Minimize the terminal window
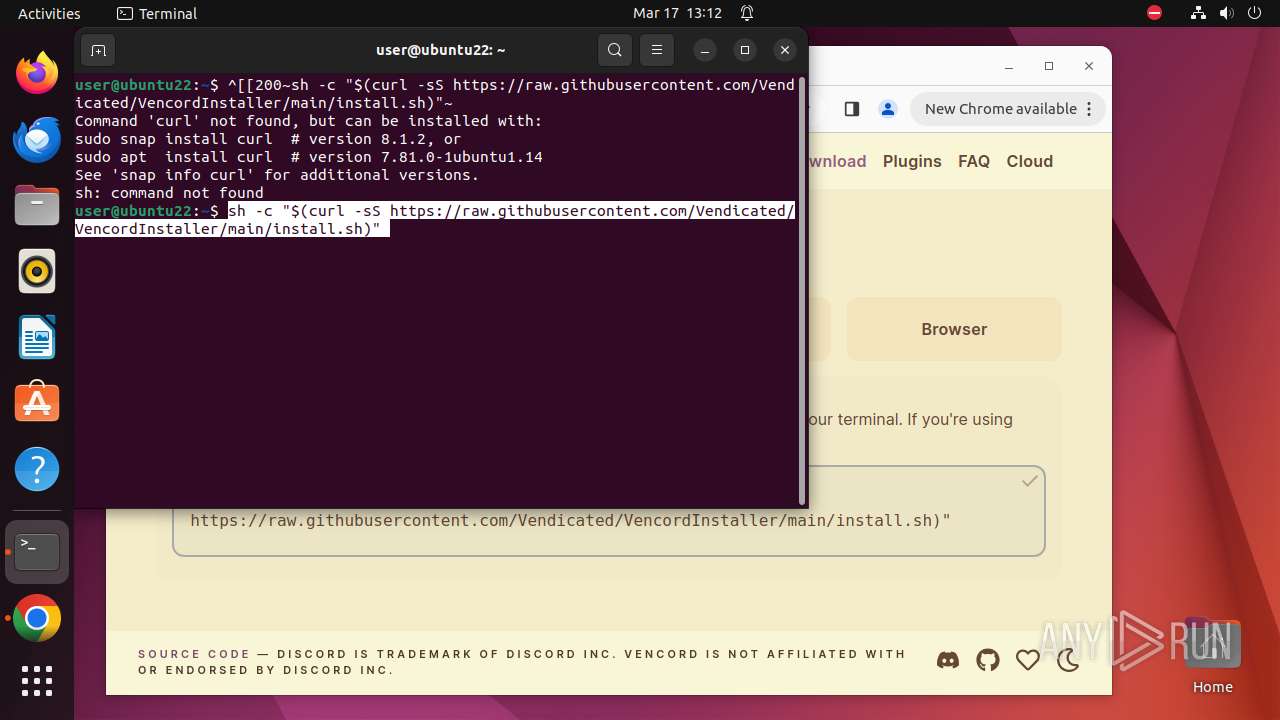 pos(705,50)
